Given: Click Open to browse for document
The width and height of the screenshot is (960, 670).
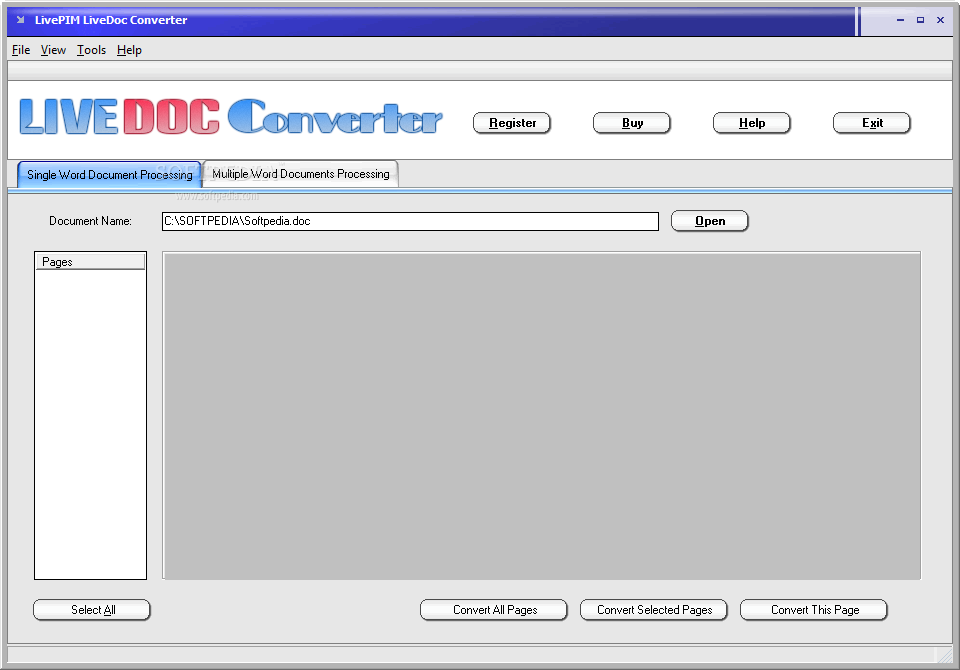Looking at the screenshot, I should point(710,221).
